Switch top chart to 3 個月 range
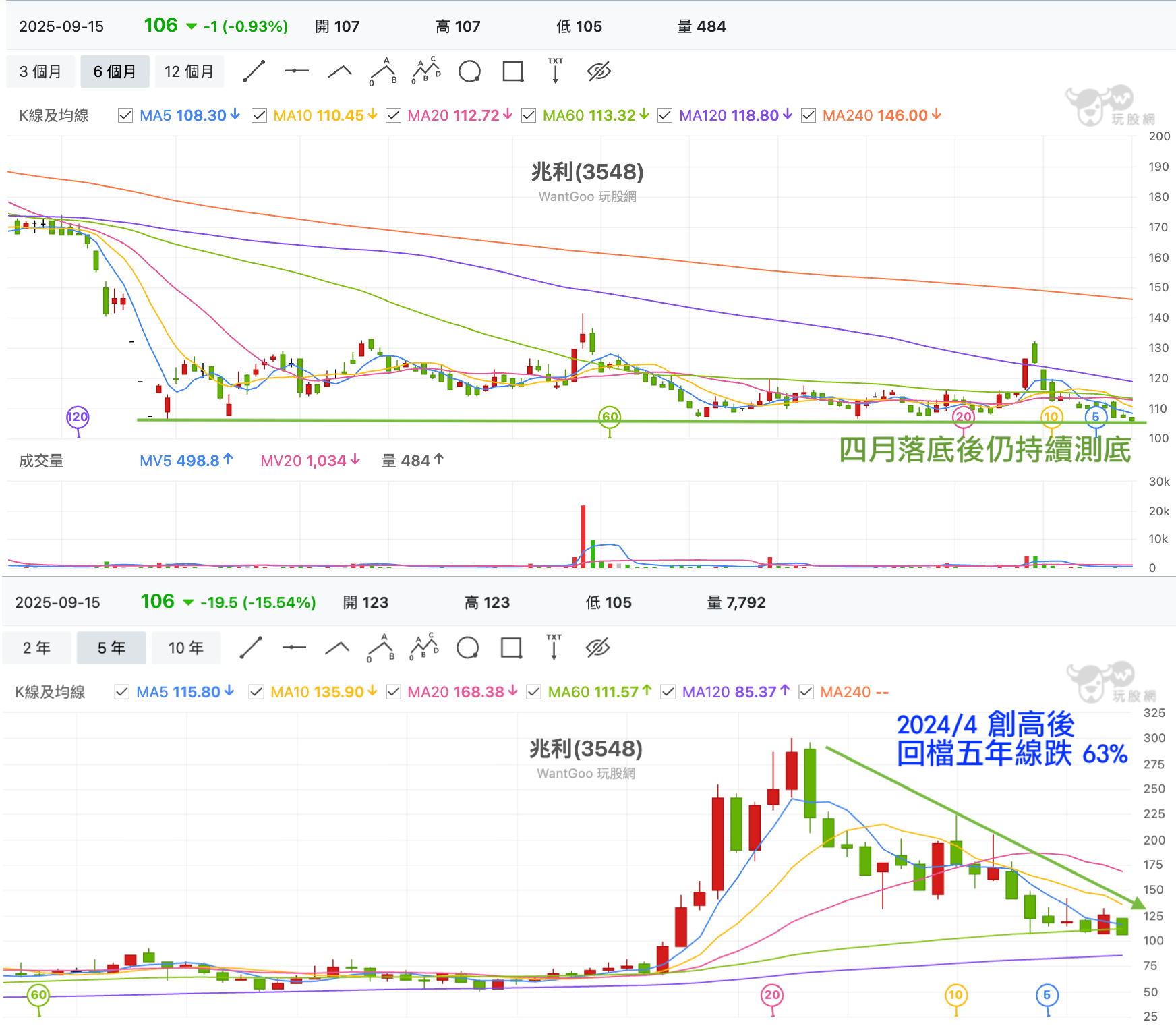1176x1030 pixels. 40,71
